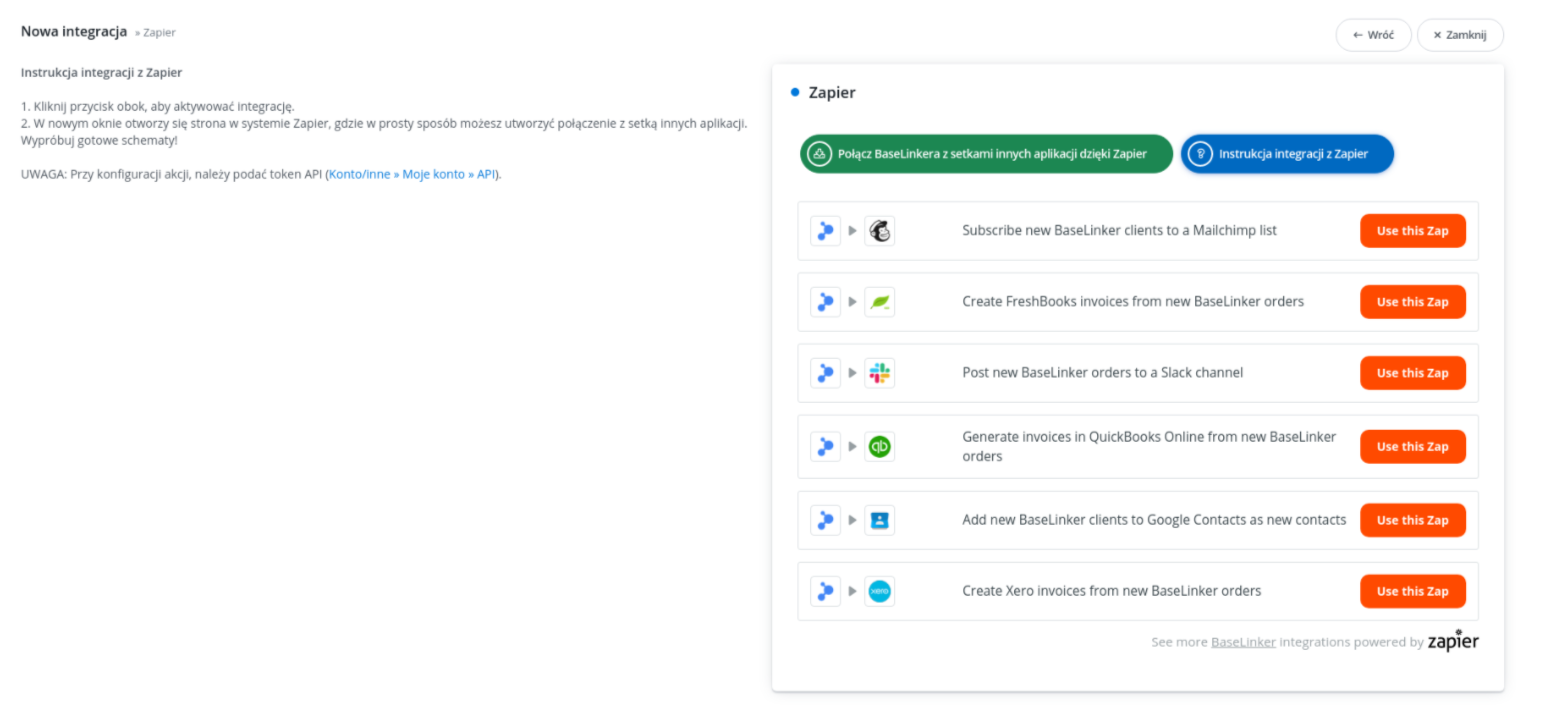Click the Zapier breadcrumb text
The image size is (1556, 713).
pyautogui.click(x=159, y=33)
